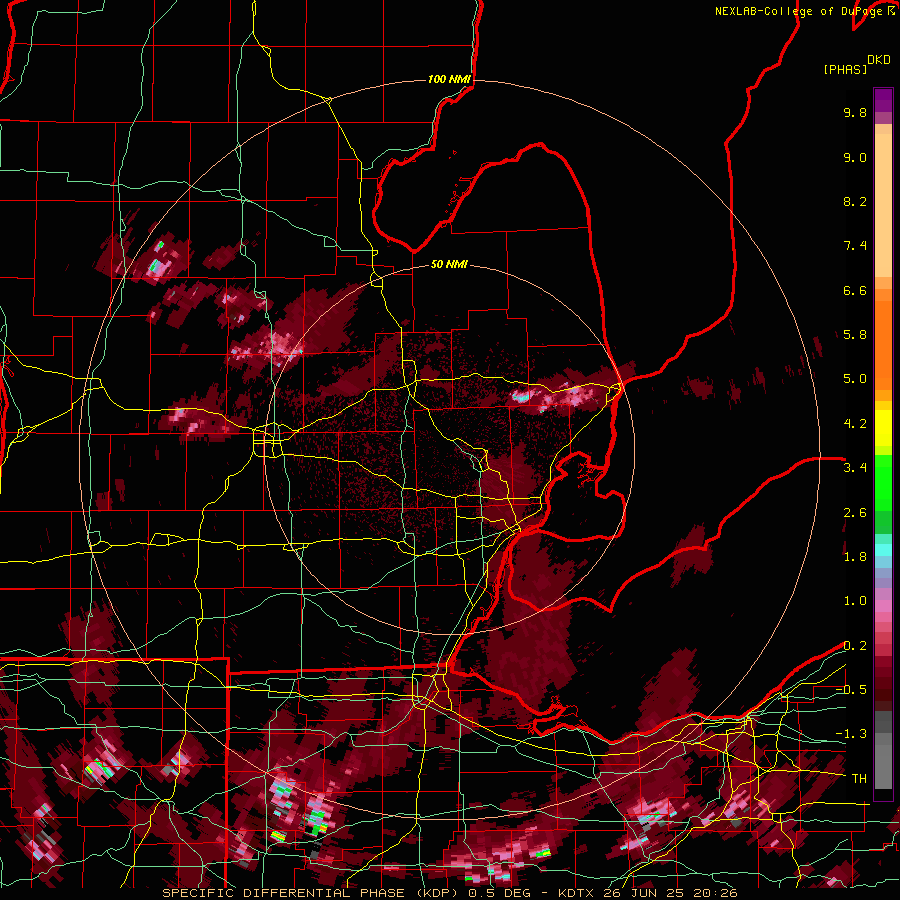The width and height of the screenshot is (900, 900).
Task: Click the 2.6 scale value
Action: point(855,513)
